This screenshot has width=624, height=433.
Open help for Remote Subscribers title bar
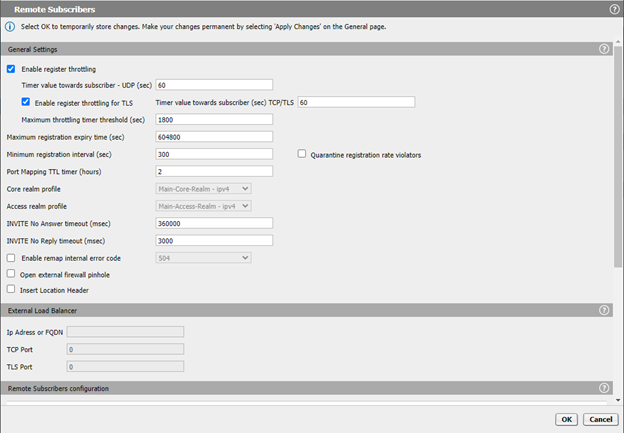(x=614, y=9)
